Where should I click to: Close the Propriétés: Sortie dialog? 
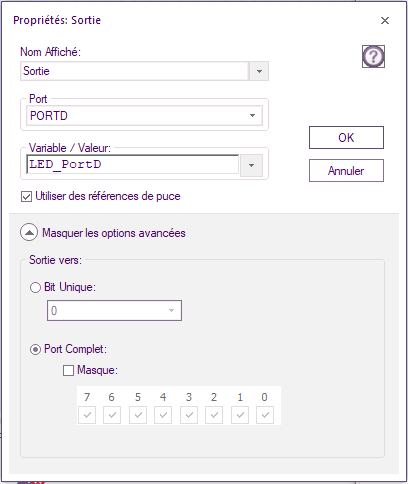385,21
